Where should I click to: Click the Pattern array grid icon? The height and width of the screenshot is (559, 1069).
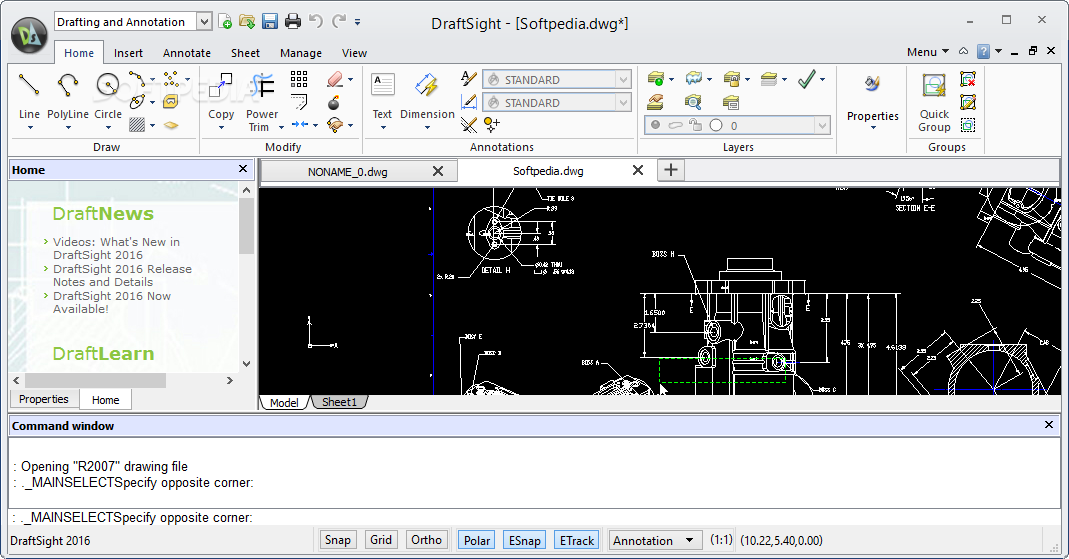click(299, 79)
